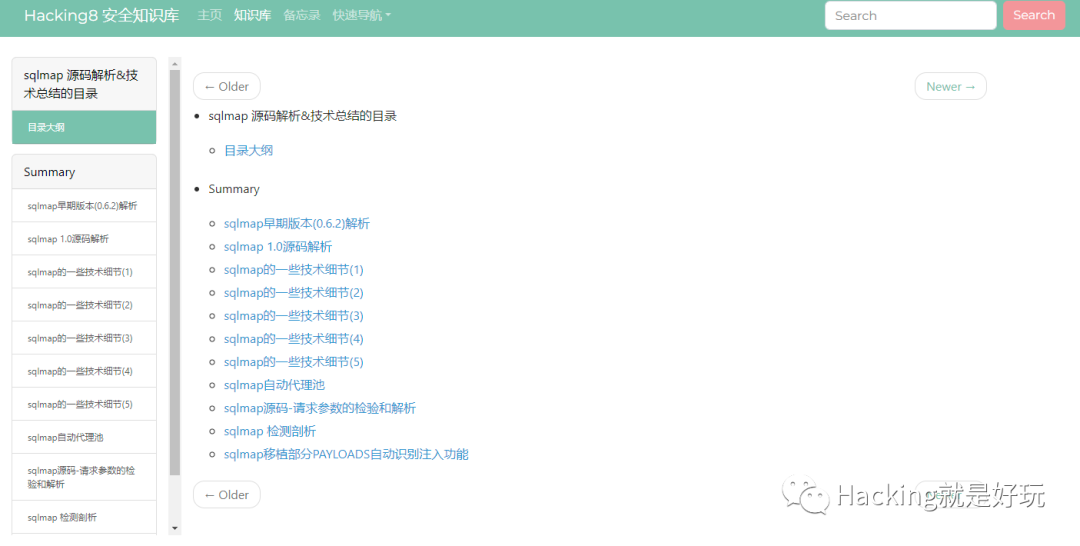Select sidebar item sqlmap的一些技术细节(5)
The image size is (1080, 546).
84,404
